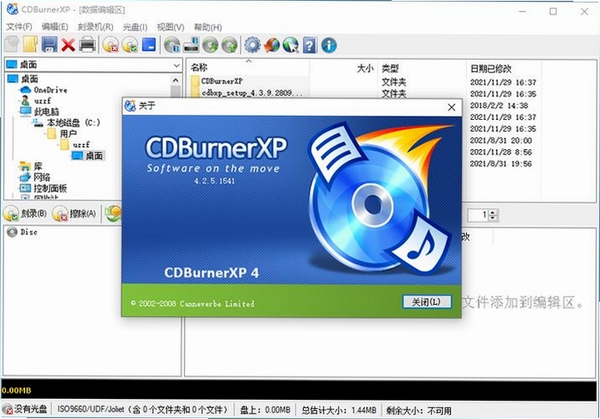Image resolution: width=600 pixels, height=419 pixels.
Task: Increase the copies spinner value
Action: pyautogui.click(x=493, y=212)
